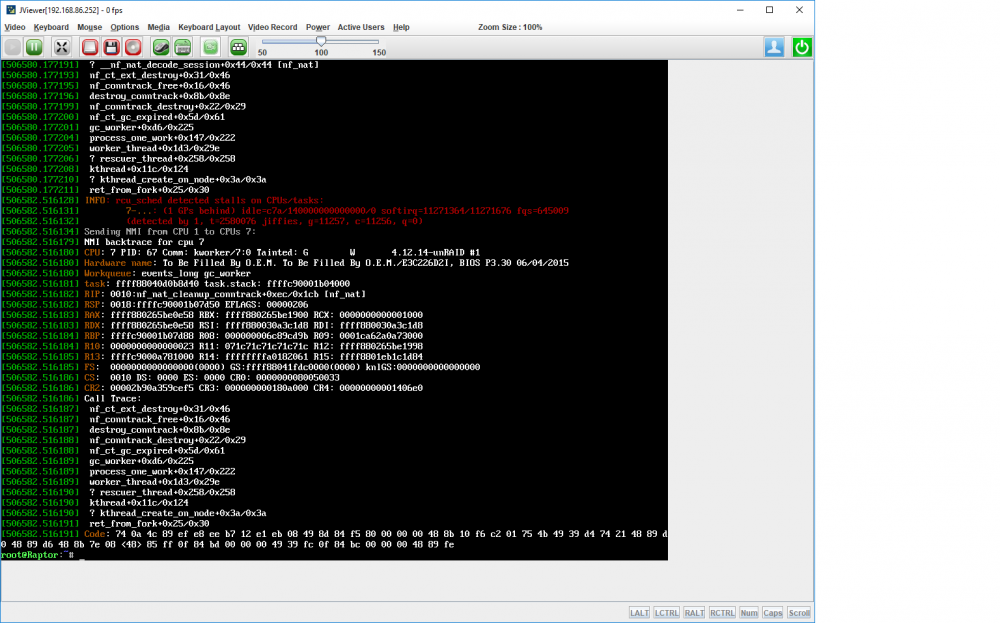Open the Keyboard menu
The height and width of the screenshot is (623, 1000).
[x=51, y=27]
